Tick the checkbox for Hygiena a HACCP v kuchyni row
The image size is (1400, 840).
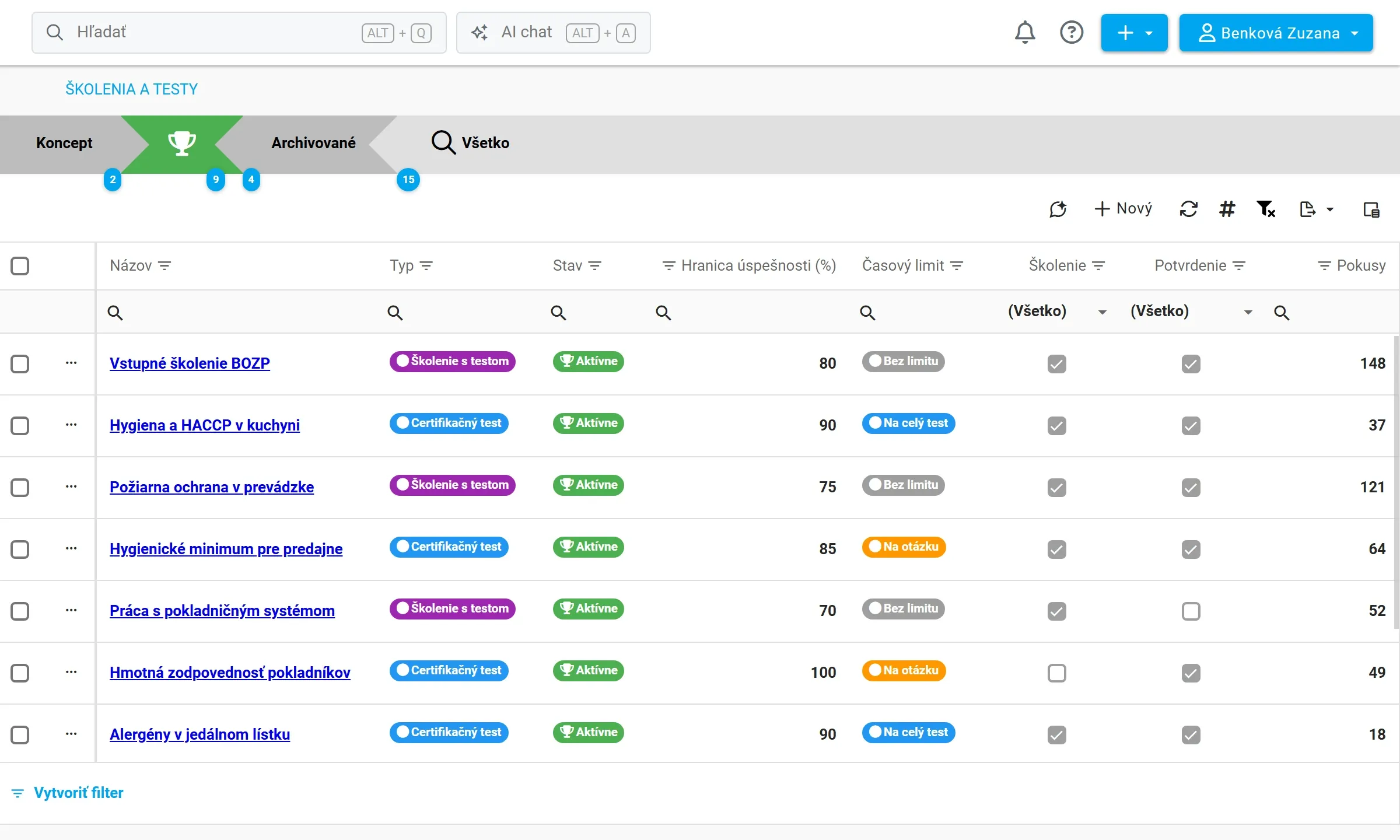(20, 426)
